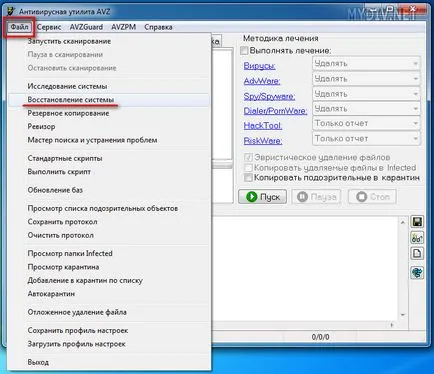Open the Dialer/PornWare action dropdown
The height and width of the screenshot is (374, 434).
click(x=366, y=109)
